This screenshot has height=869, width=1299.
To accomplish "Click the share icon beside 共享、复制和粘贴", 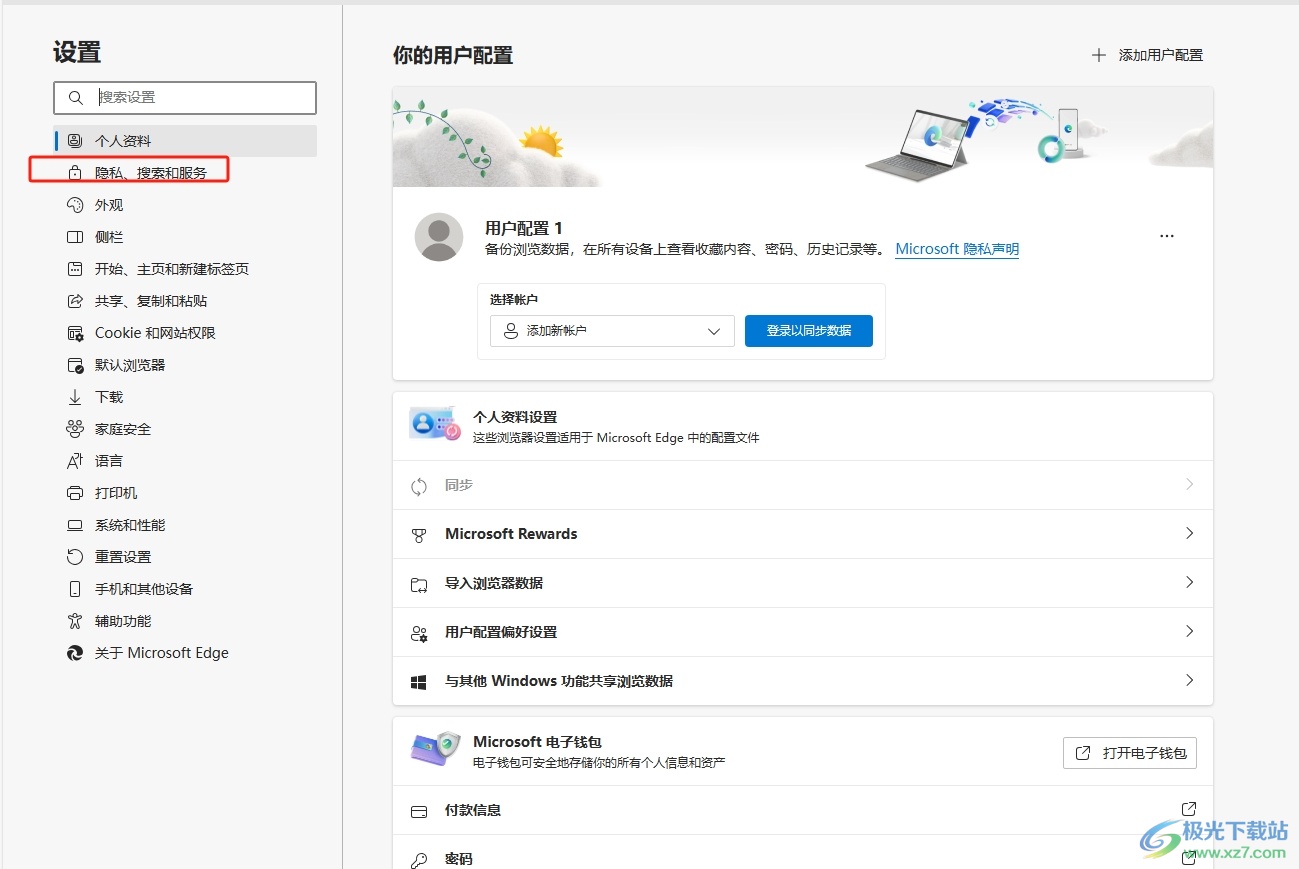I will tap(74, 301).
